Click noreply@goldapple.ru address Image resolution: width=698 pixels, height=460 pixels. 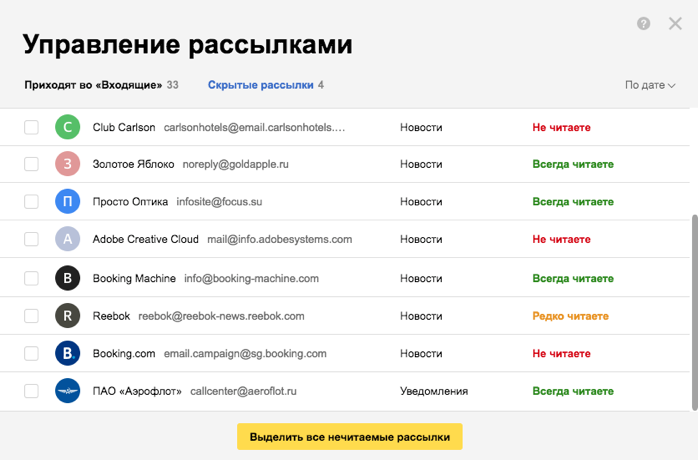click(x=235, y=164)
